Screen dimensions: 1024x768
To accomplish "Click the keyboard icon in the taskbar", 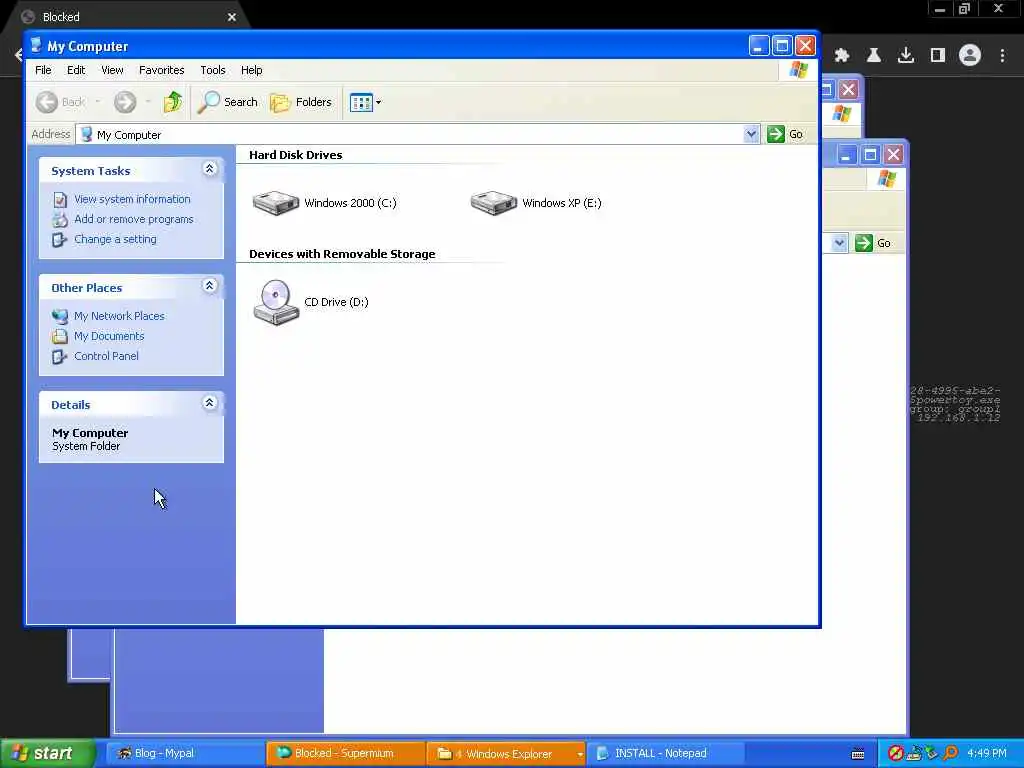I will (x=858, y=754).
